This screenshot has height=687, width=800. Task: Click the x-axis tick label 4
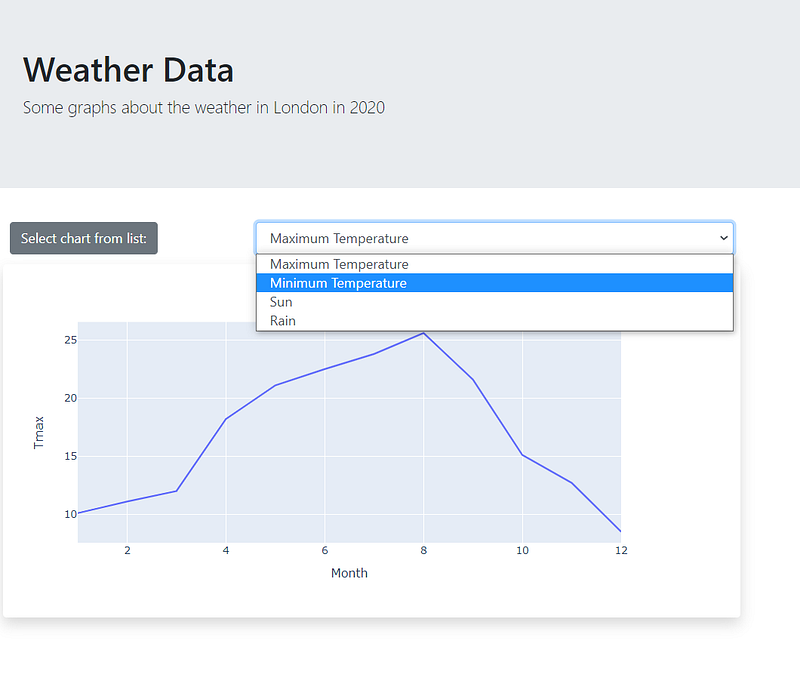click(x=226, y=550)
